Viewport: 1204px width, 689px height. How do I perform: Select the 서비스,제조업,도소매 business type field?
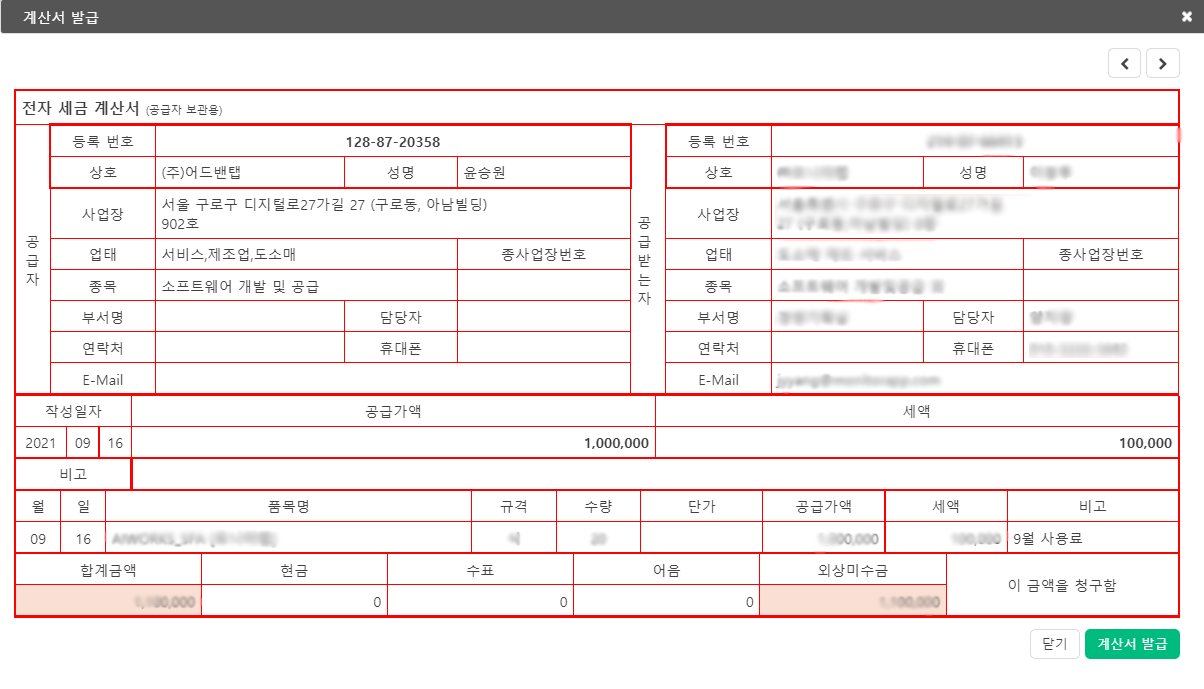pos(306,254)
